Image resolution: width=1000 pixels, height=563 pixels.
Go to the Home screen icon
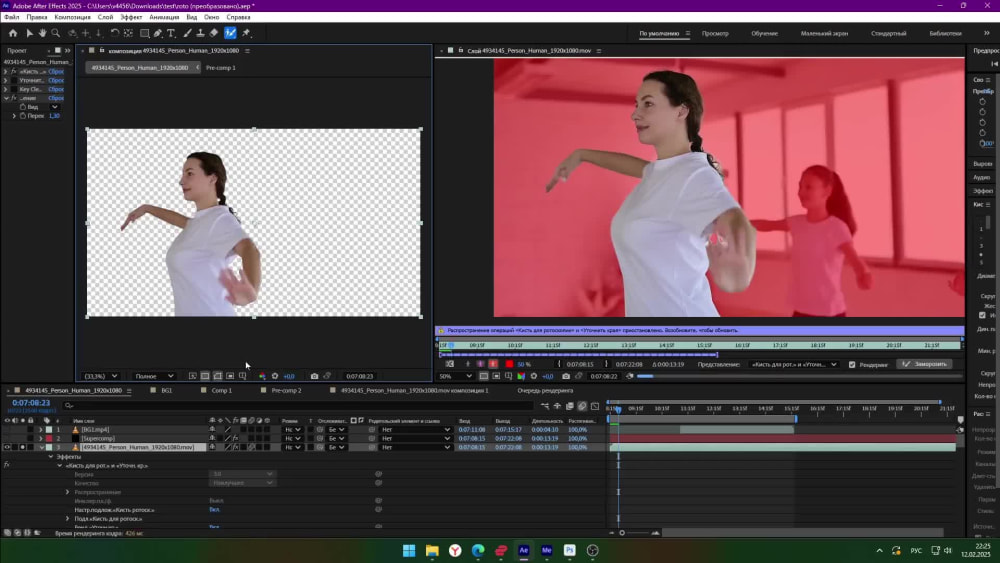point(13,33)
